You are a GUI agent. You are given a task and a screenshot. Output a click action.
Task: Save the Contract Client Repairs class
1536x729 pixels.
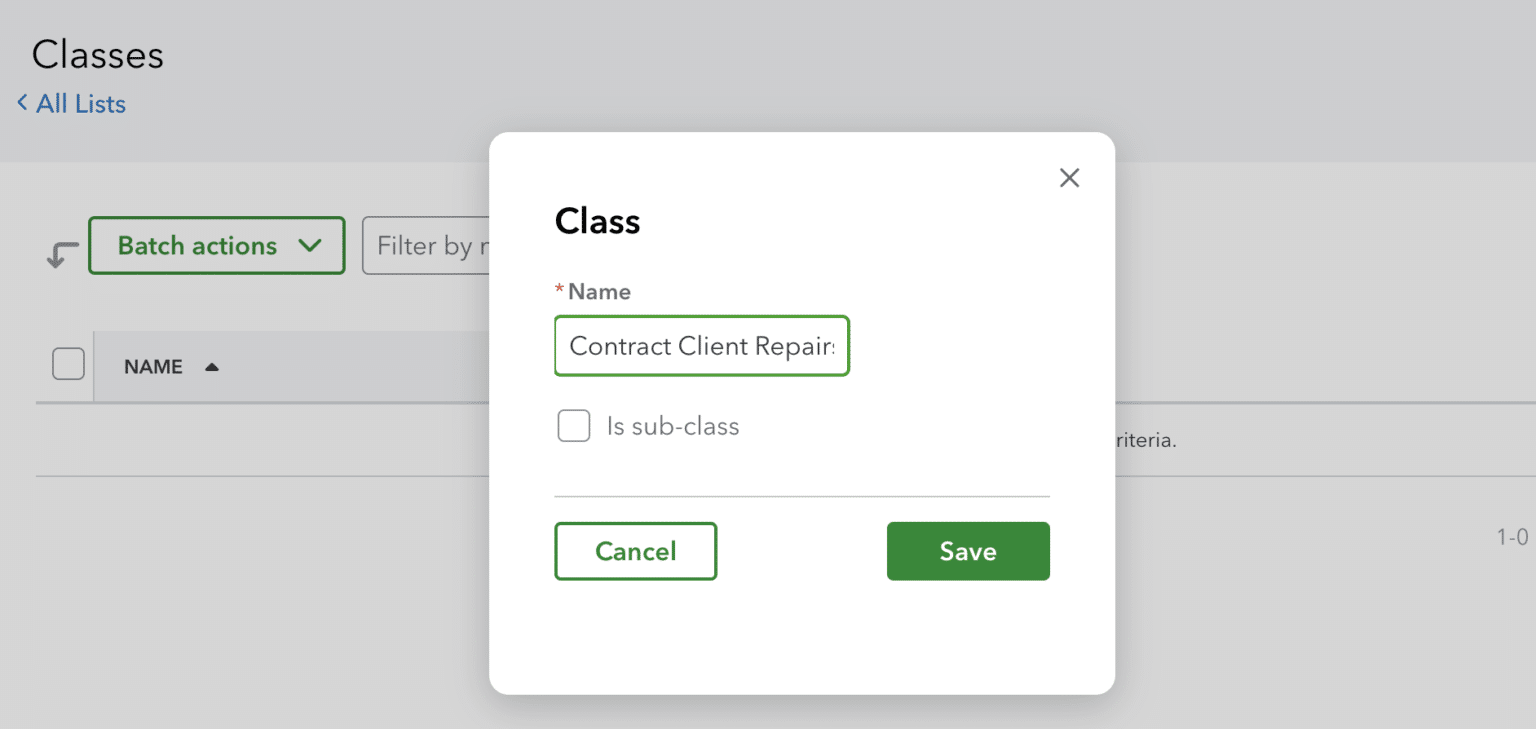pos(967,551)
